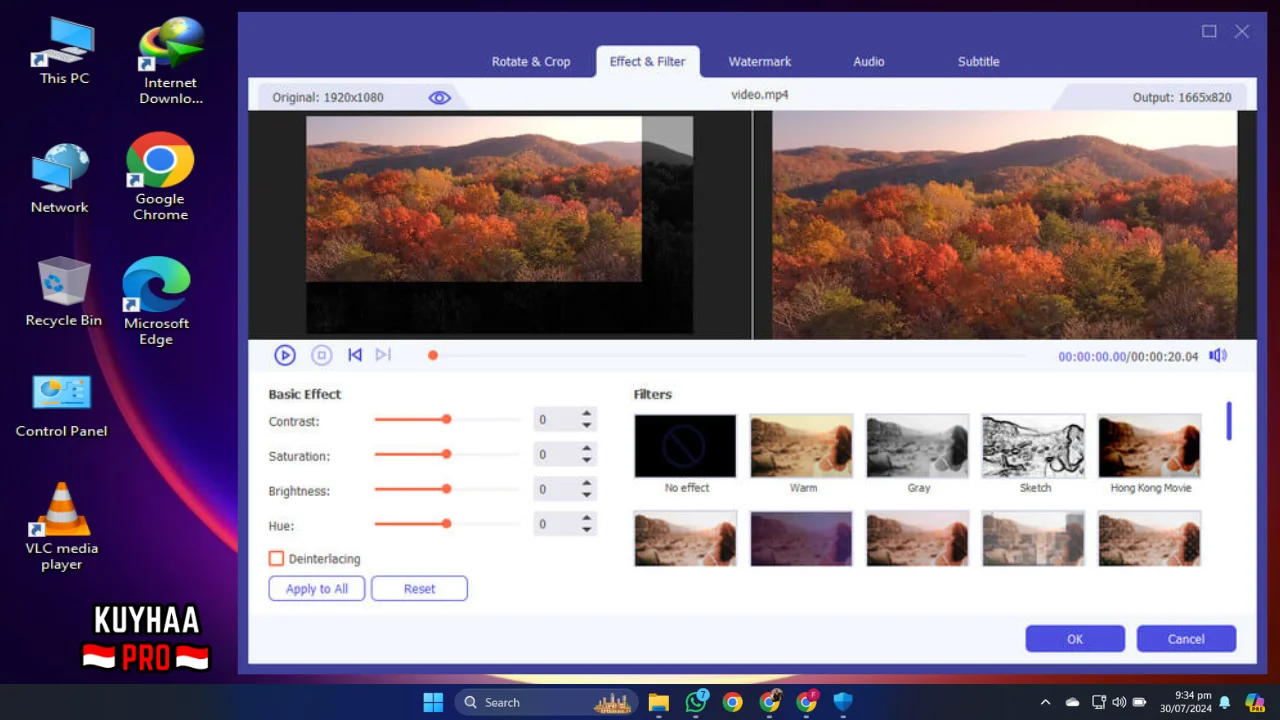Open Control Panel desktop icon

(x=61, y=406)
